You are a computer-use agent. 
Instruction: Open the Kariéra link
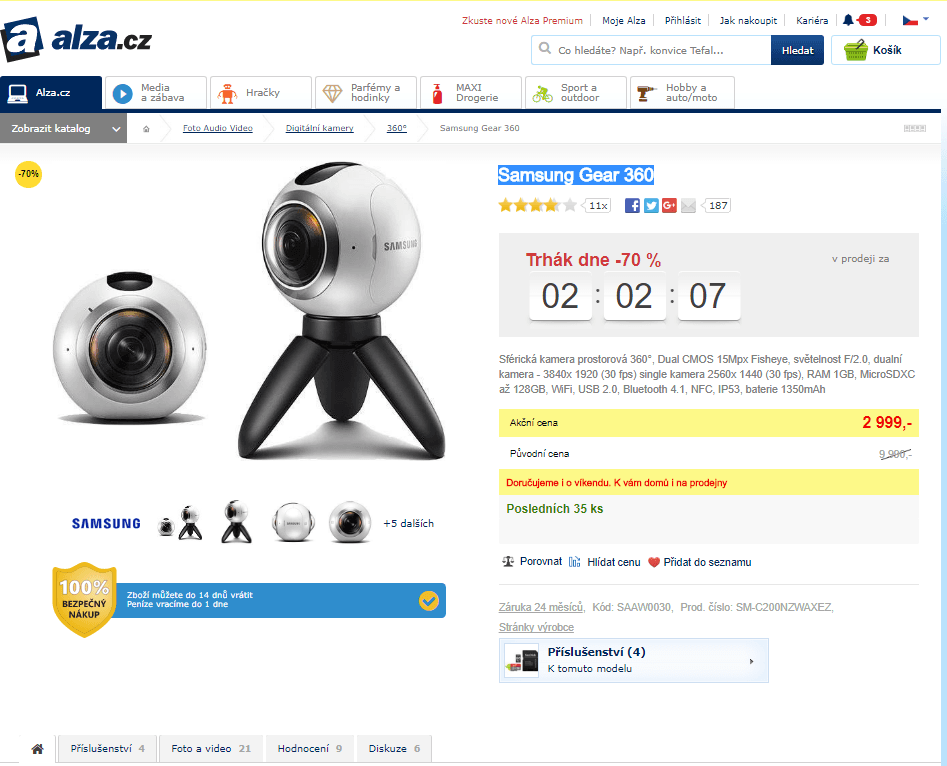pos(812,21)
